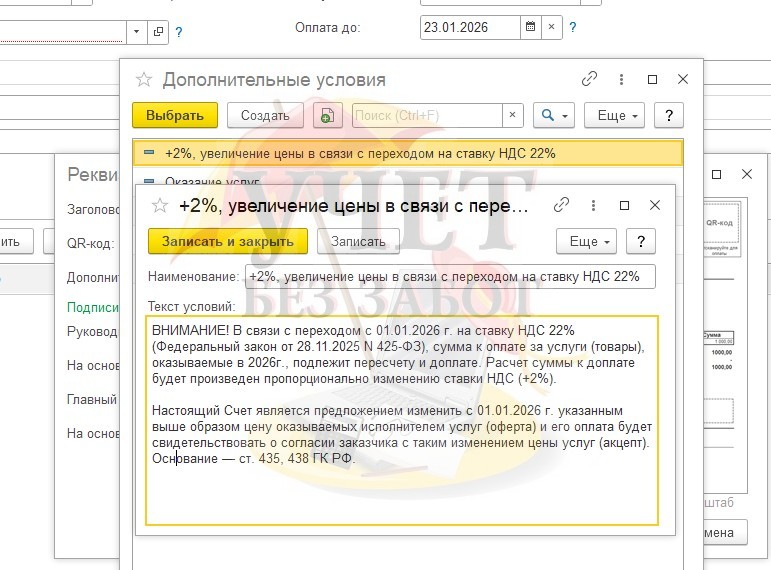771x570 pixels.
Task: Select the +2% увеличение цены list row
Action: tap(400, 153)
